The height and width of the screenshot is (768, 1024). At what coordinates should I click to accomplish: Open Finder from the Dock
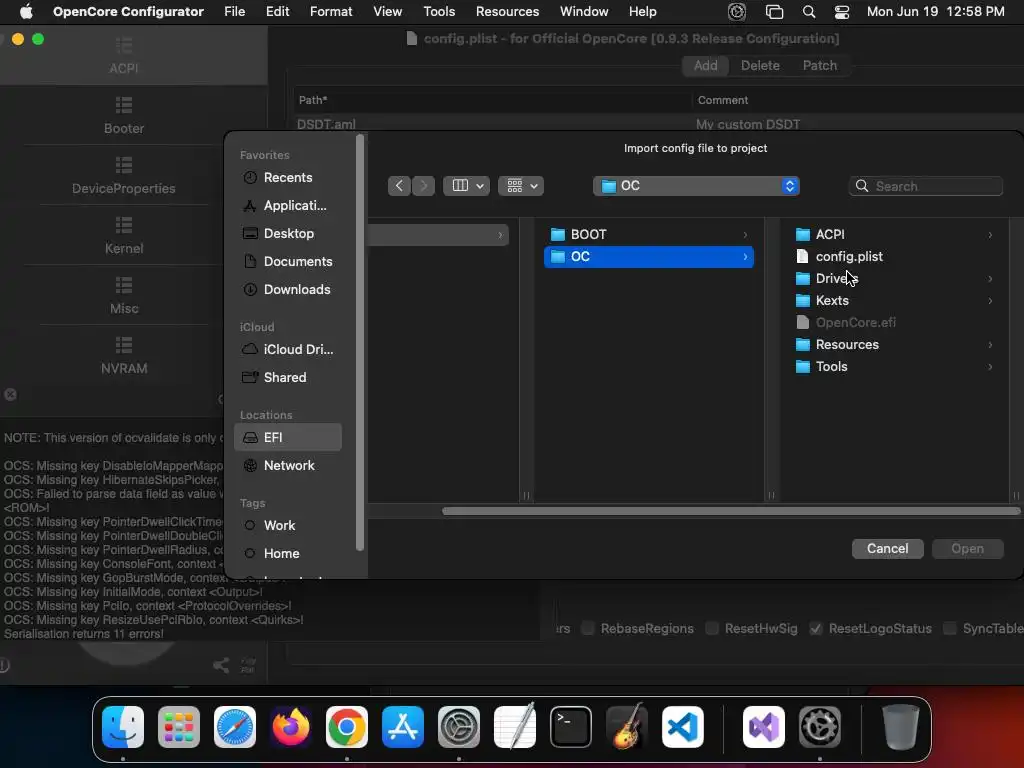[123, 727]
